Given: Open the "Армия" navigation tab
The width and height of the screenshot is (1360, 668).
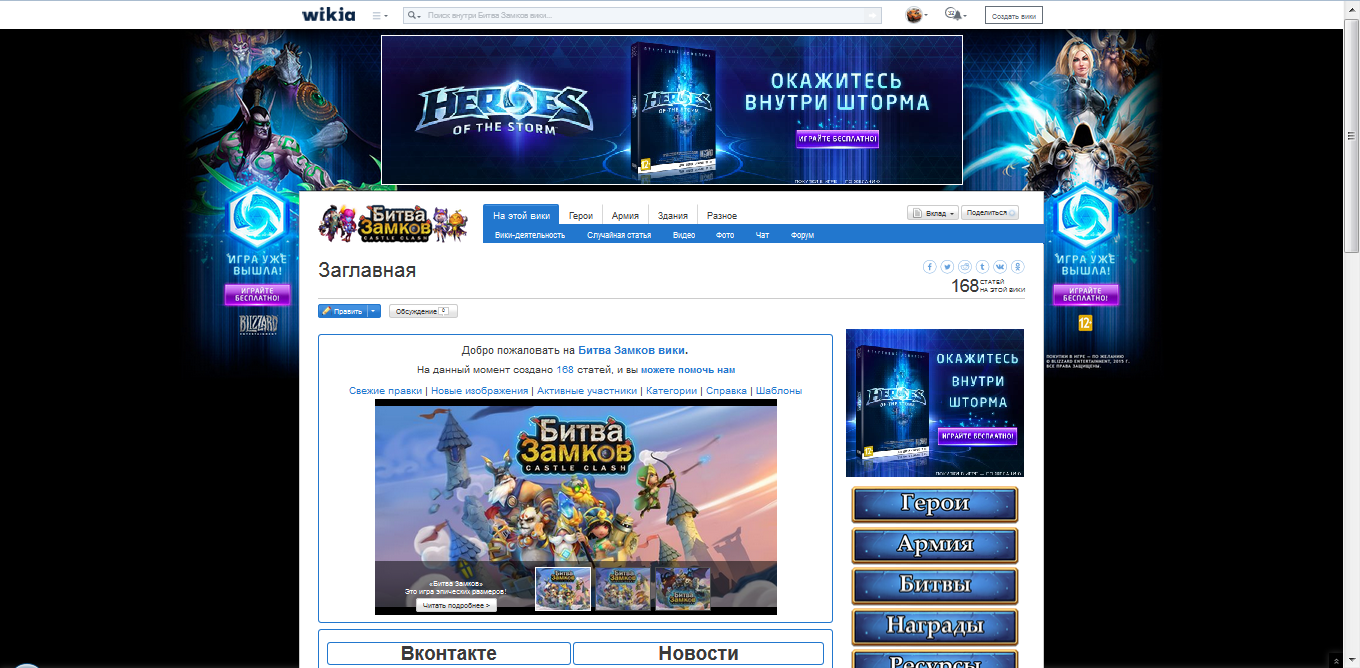Looking at the screenshot, I should tap(625, 216).
